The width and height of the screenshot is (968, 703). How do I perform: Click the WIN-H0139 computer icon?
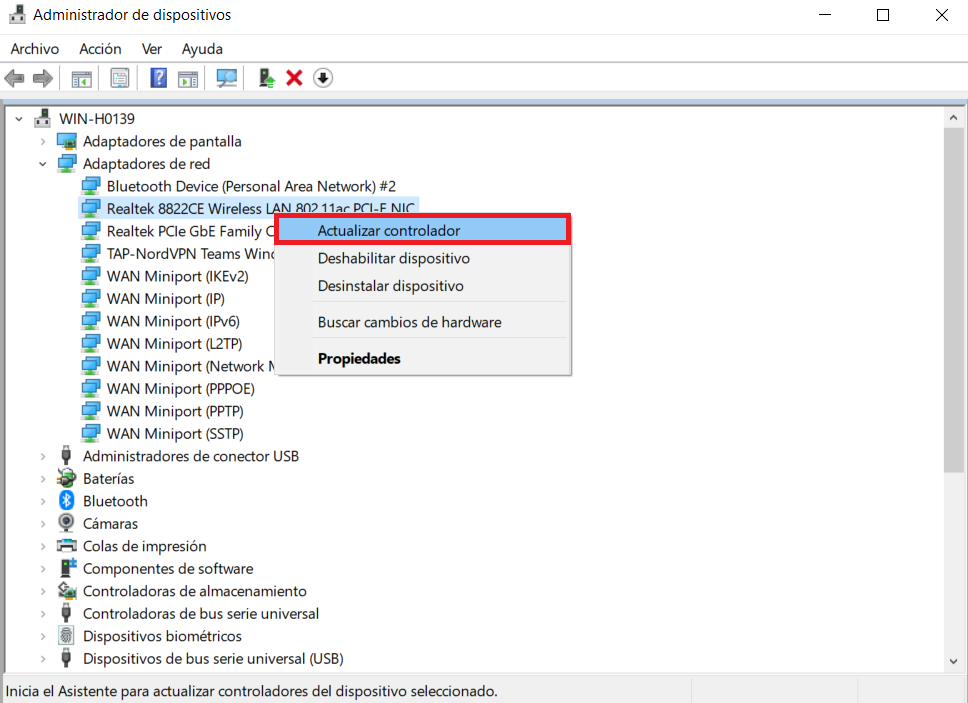[43, 118]
